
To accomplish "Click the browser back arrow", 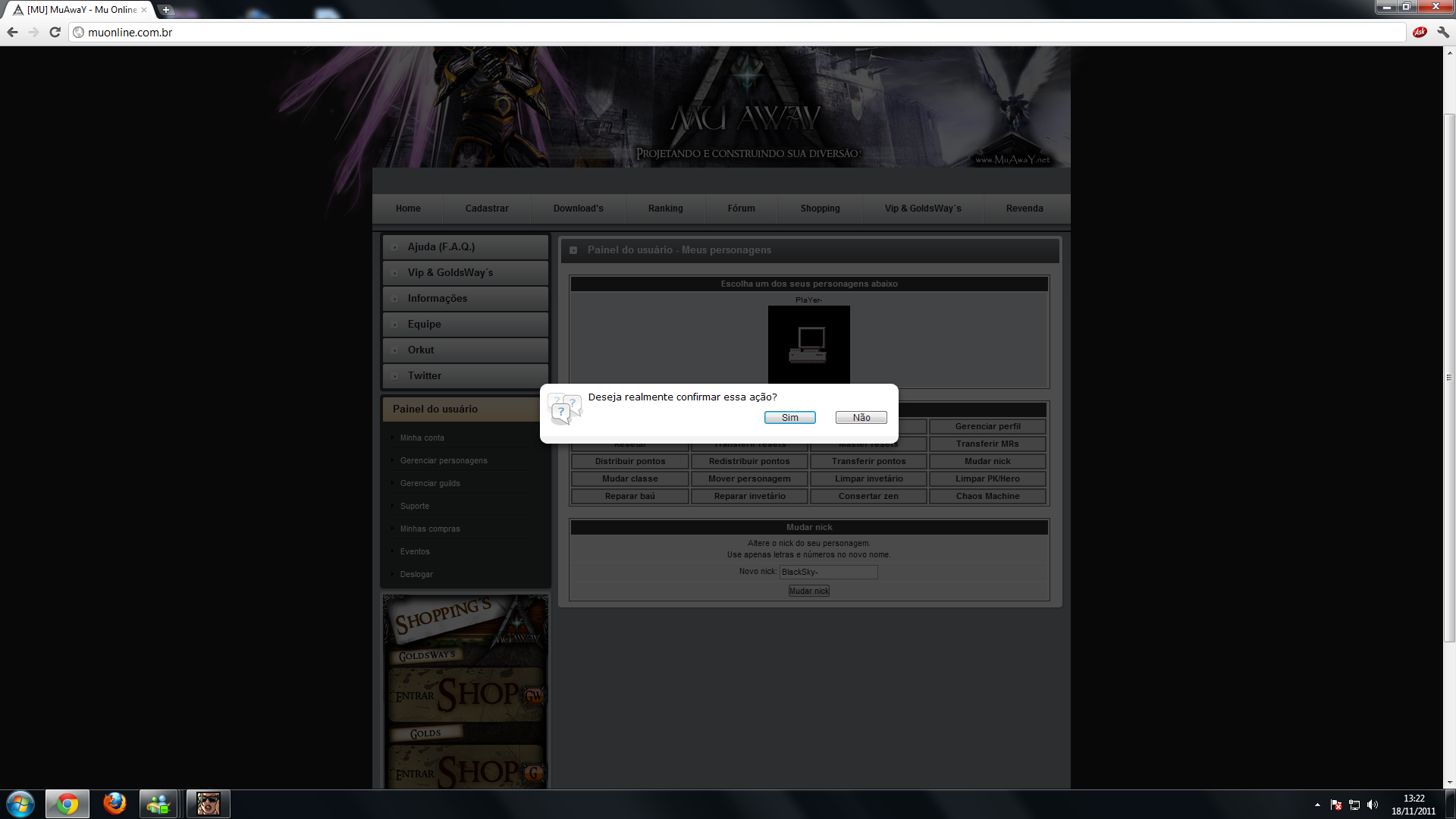I will (x=12, y=32).
